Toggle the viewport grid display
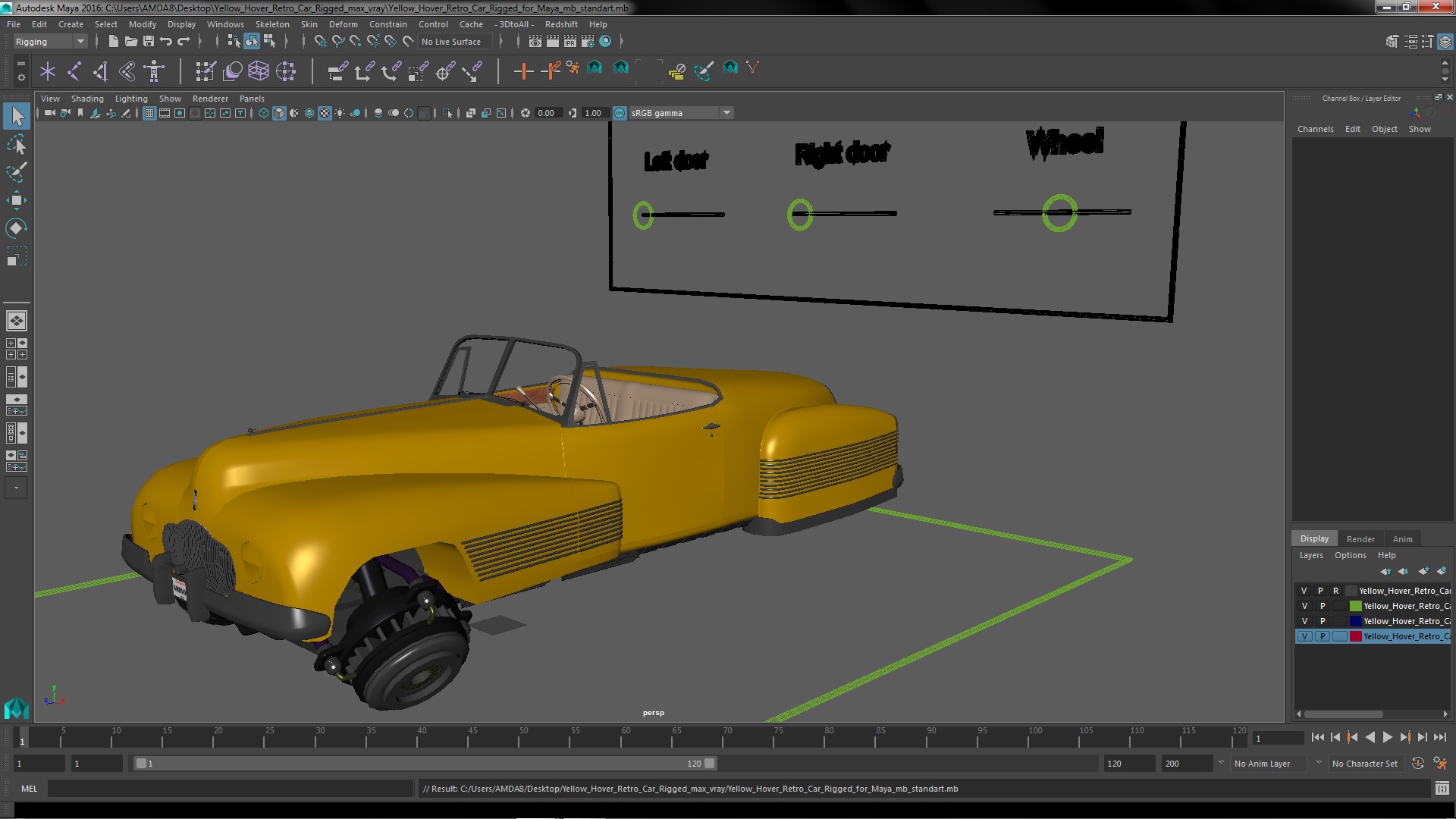Viewport: 1456px width, 819px height. click(149, 113)
